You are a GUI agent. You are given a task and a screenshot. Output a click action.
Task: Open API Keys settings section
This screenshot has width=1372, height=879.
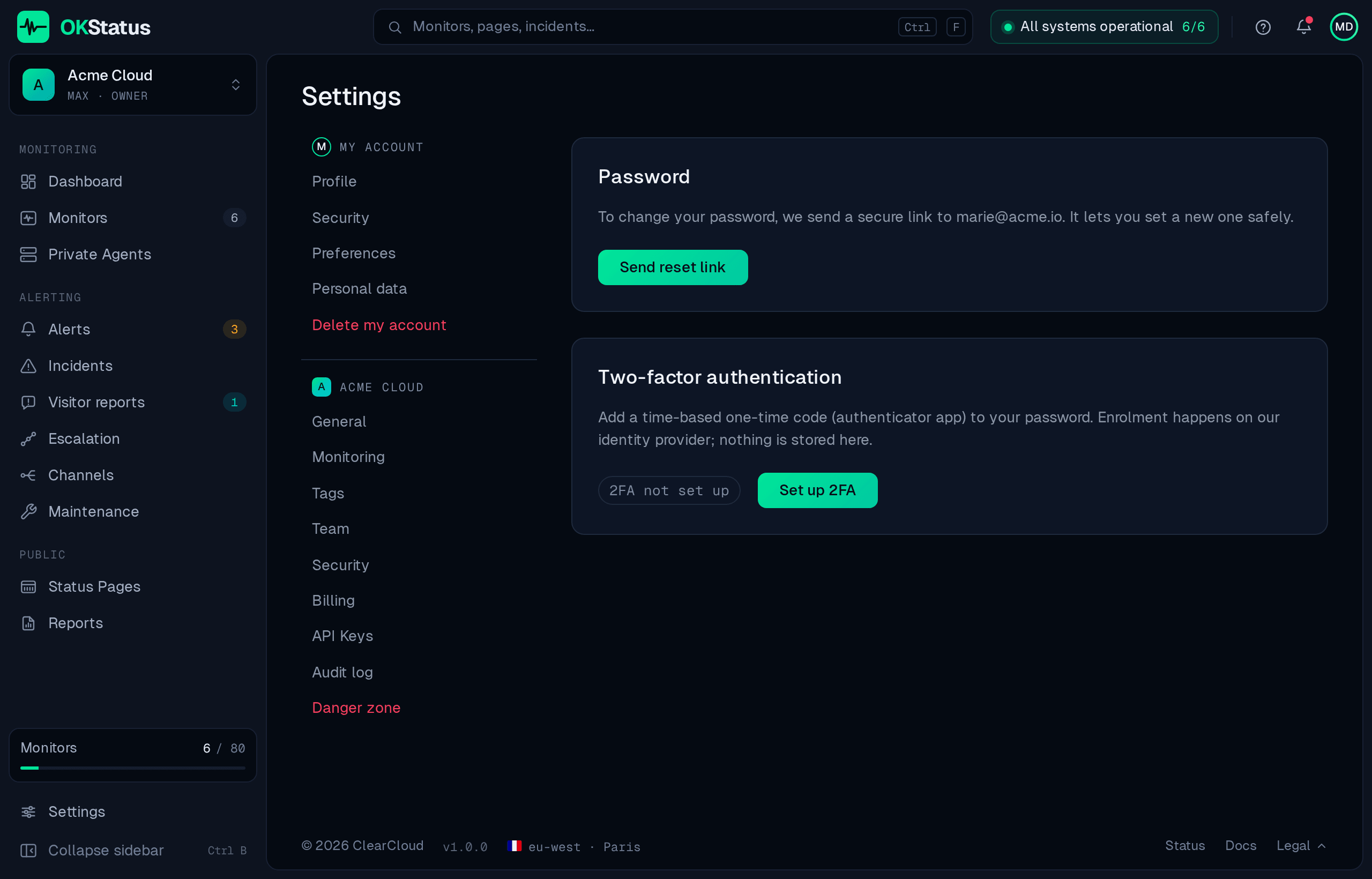tap(342, 636)
